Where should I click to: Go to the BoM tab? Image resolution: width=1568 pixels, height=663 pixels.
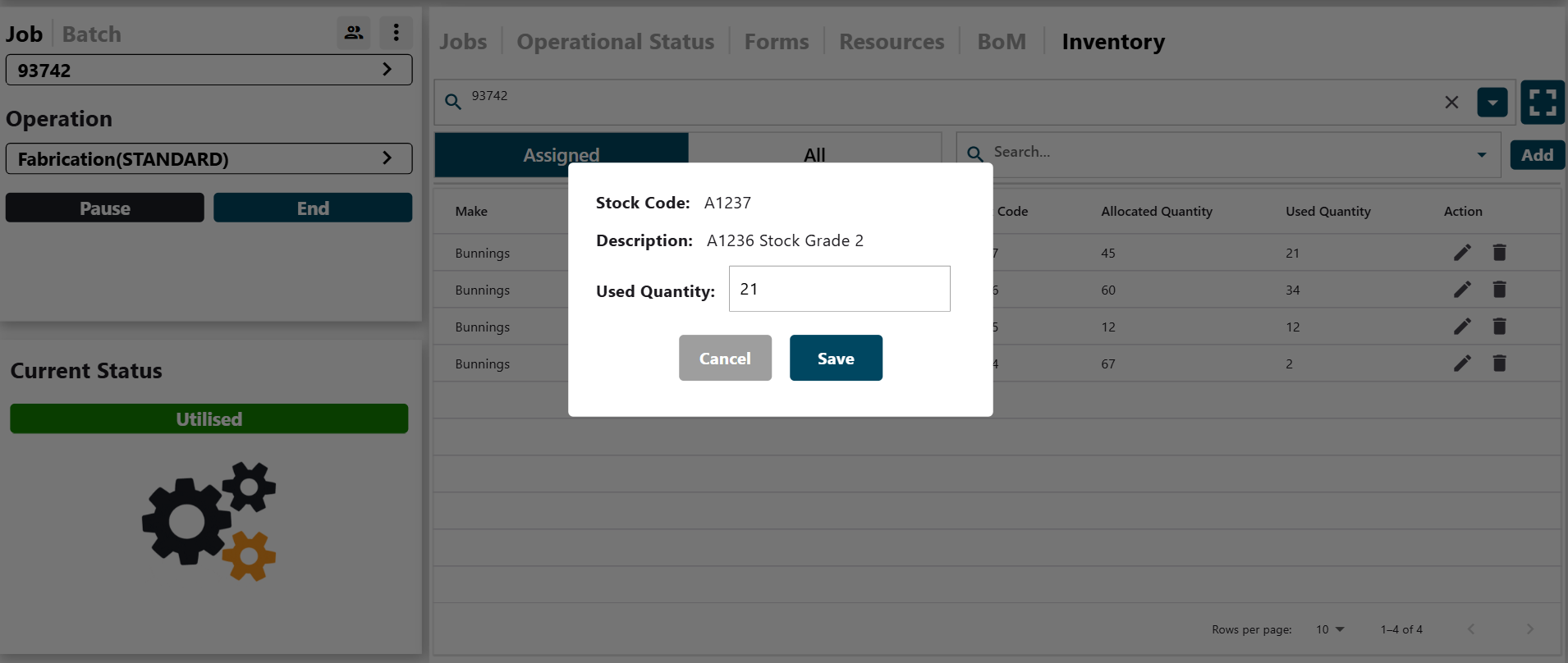1002,42
